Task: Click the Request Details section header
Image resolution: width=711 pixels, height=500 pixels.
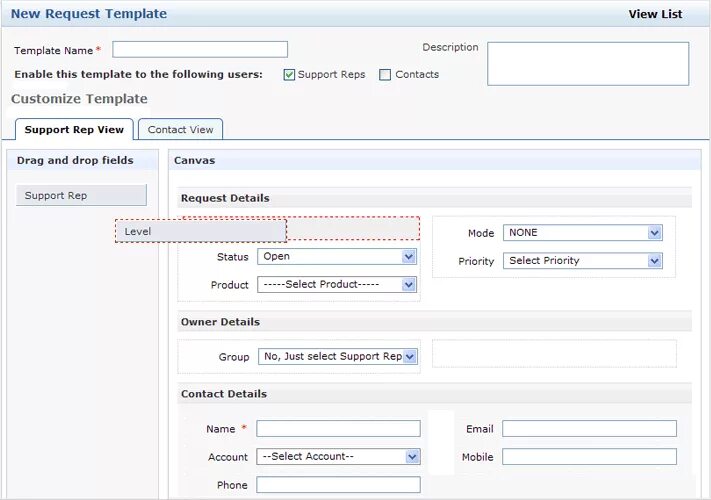Action: click(x=434, y=198)
